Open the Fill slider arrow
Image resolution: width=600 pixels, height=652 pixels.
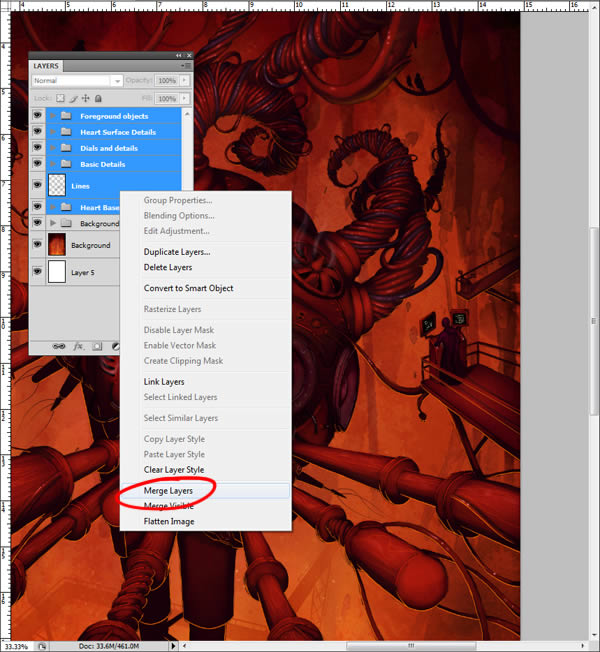coord(185,99)
